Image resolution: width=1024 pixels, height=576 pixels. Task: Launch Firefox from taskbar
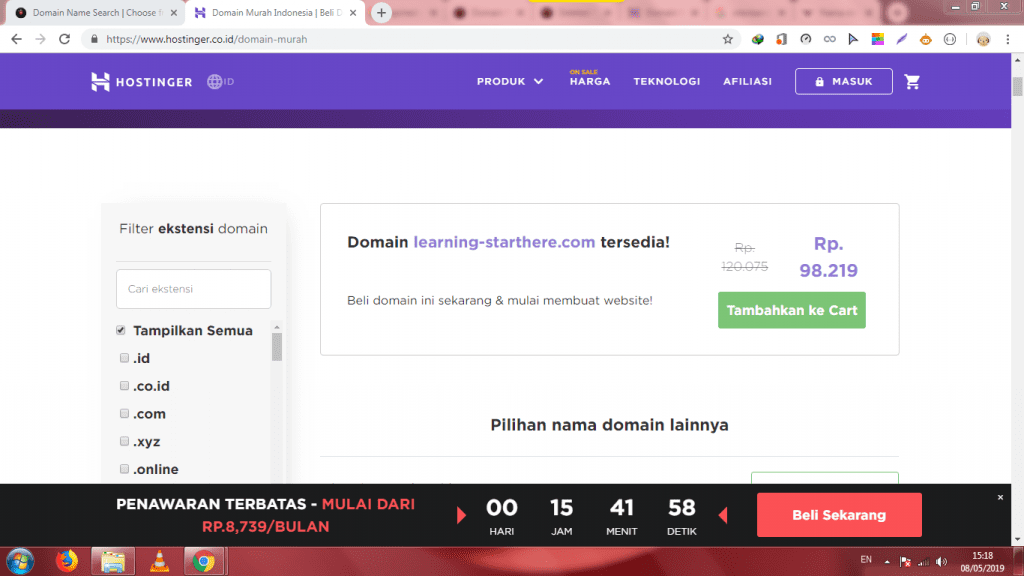pos(67,562)
